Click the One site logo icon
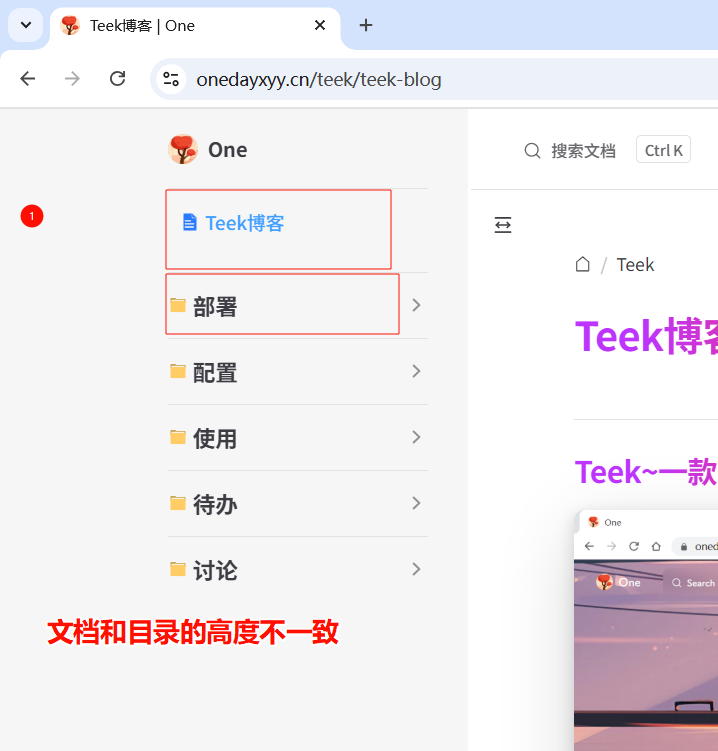This screenshot has height=751, width=718. tap(183, 149)
